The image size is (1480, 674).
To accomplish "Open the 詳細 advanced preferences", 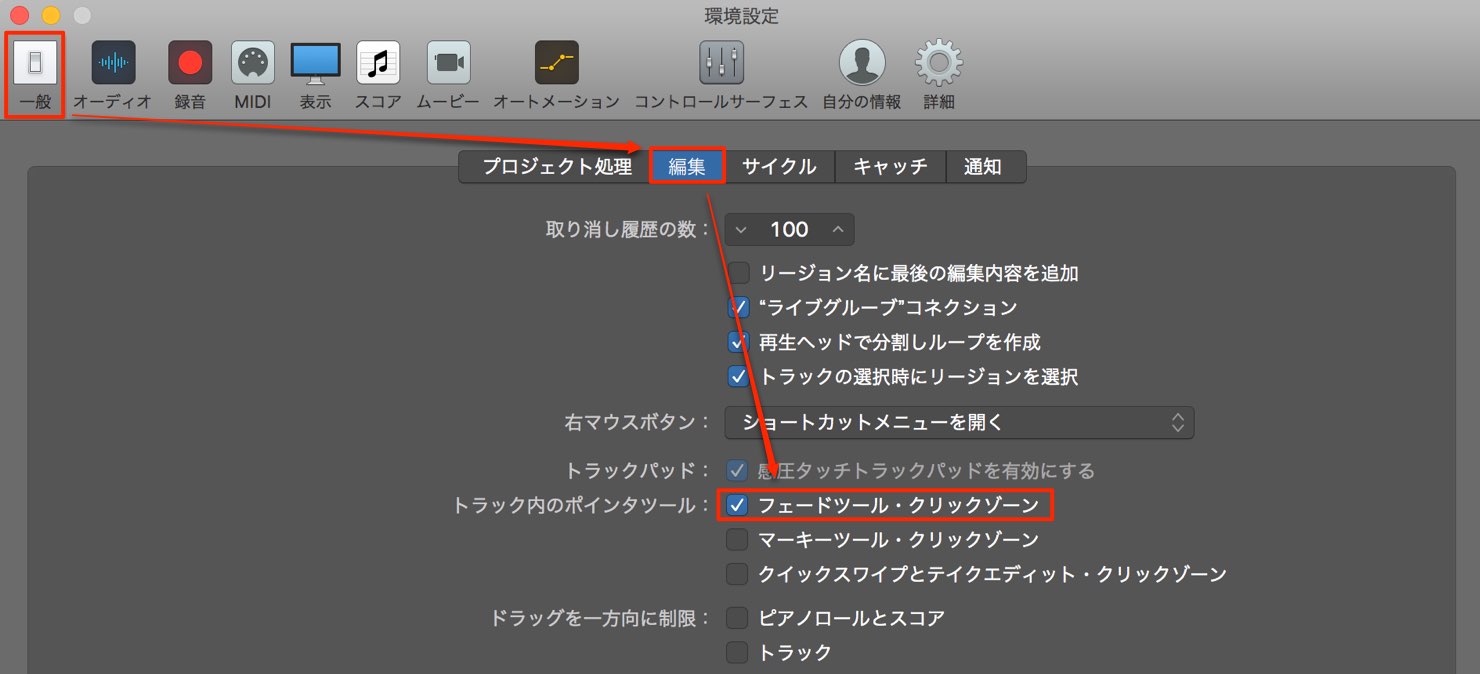I will (939, 75).
